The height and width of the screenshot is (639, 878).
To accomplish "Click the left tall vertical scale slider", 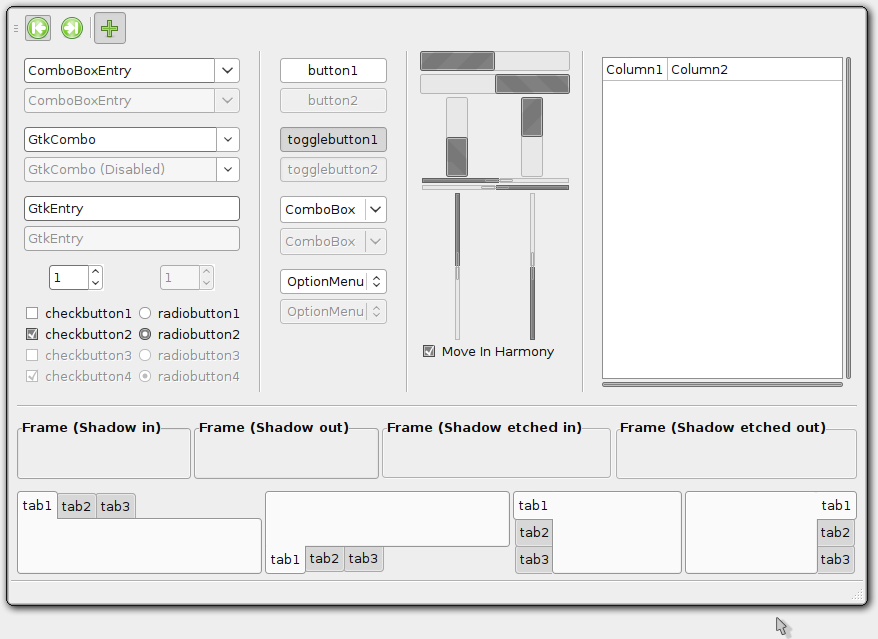I will click(x=457, y=267).
